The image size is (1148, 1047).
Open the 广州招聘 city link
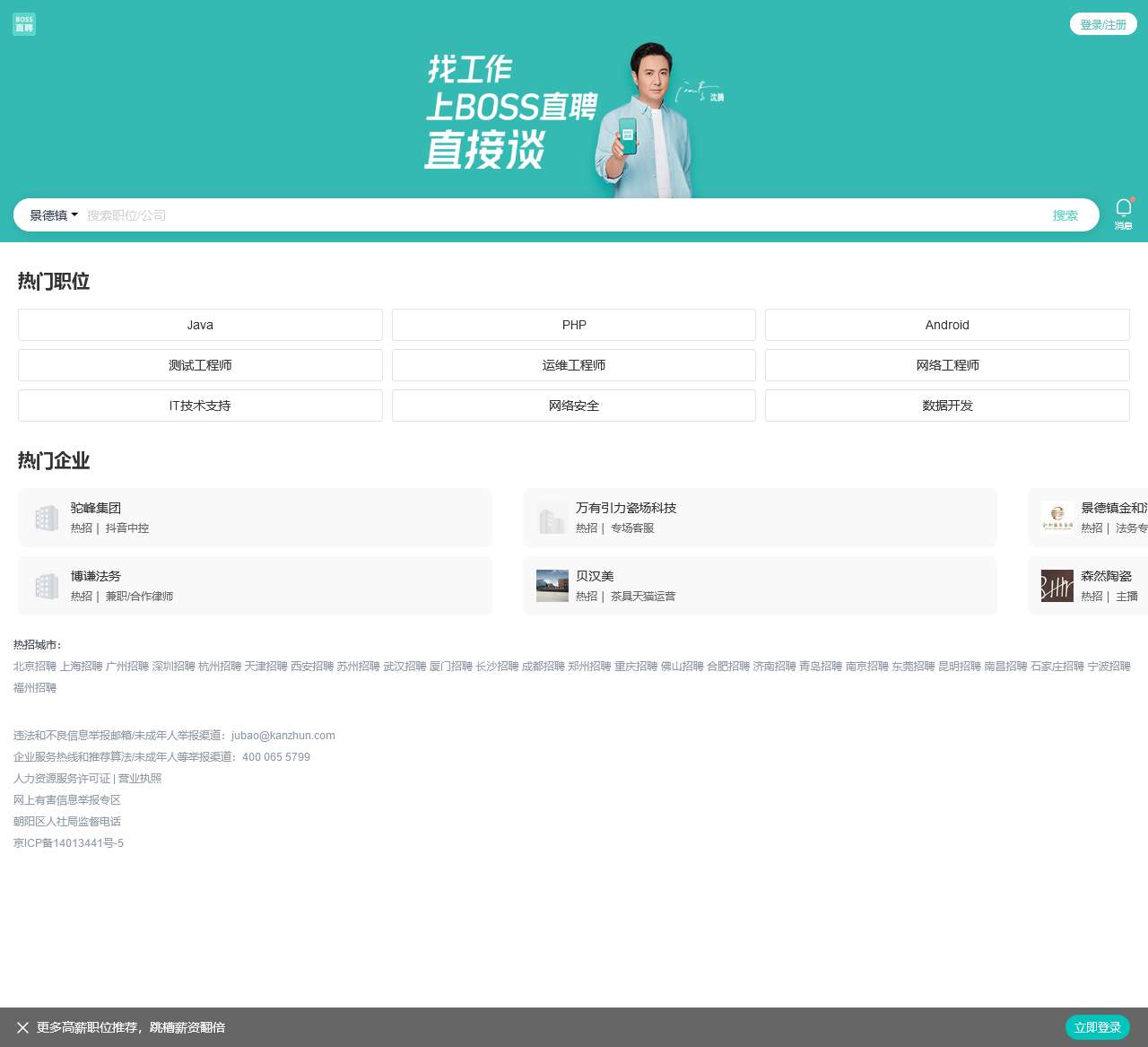[127, 667]
